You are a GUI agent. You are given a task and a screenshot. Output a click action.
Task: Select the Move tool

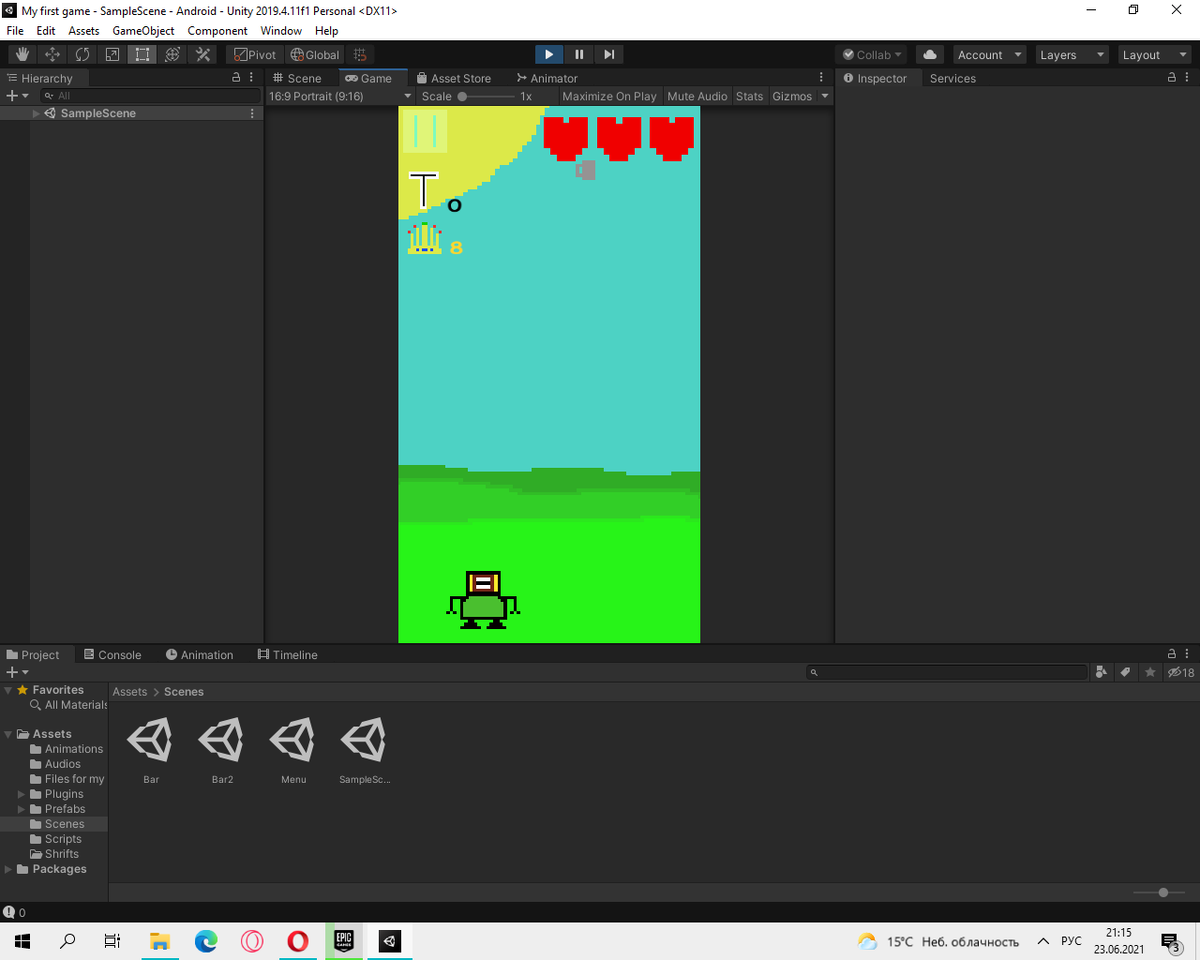(52, 55)
